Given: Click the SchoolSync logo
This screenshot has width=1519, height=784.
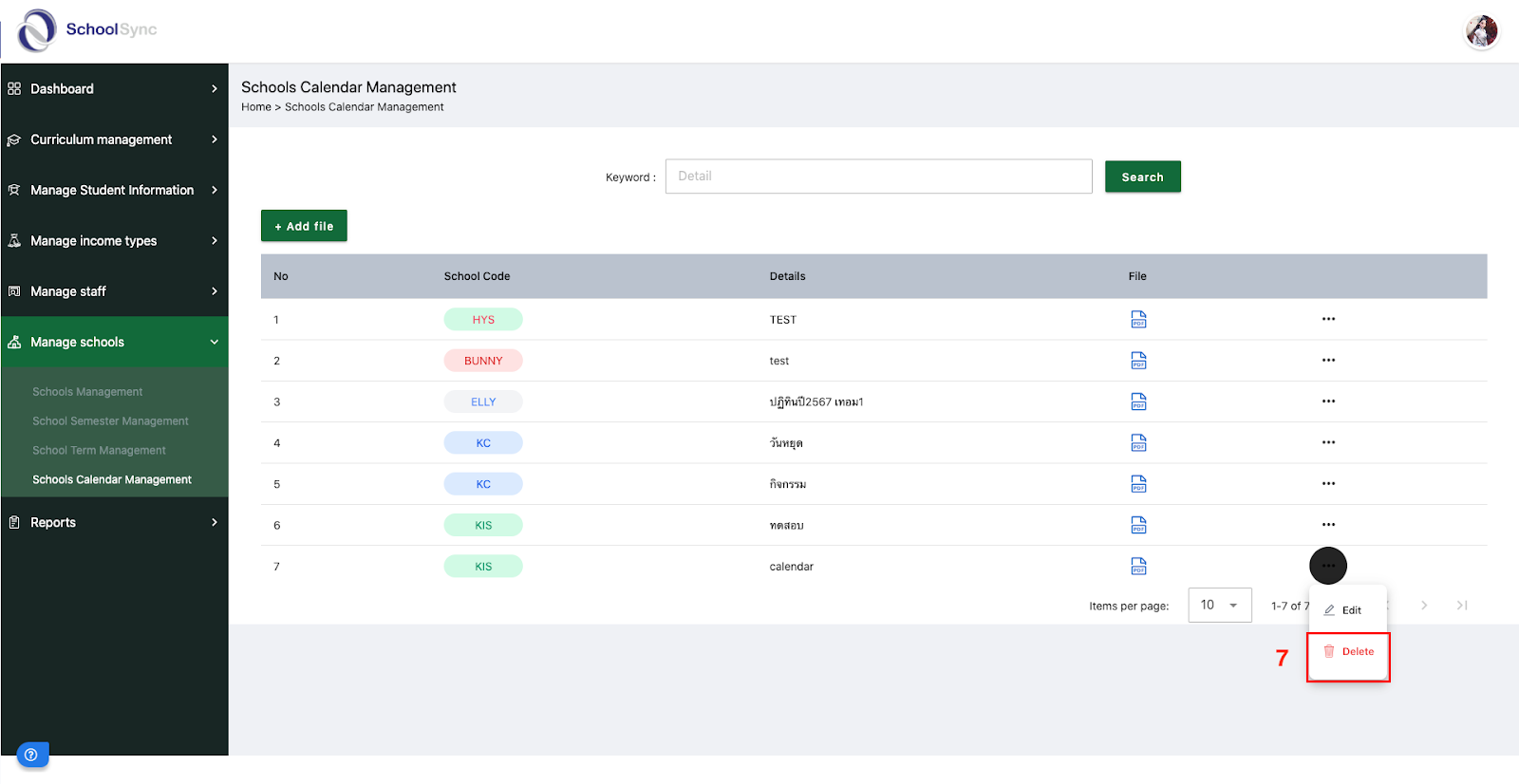Looking at the screenshot, I should (87, 30).
